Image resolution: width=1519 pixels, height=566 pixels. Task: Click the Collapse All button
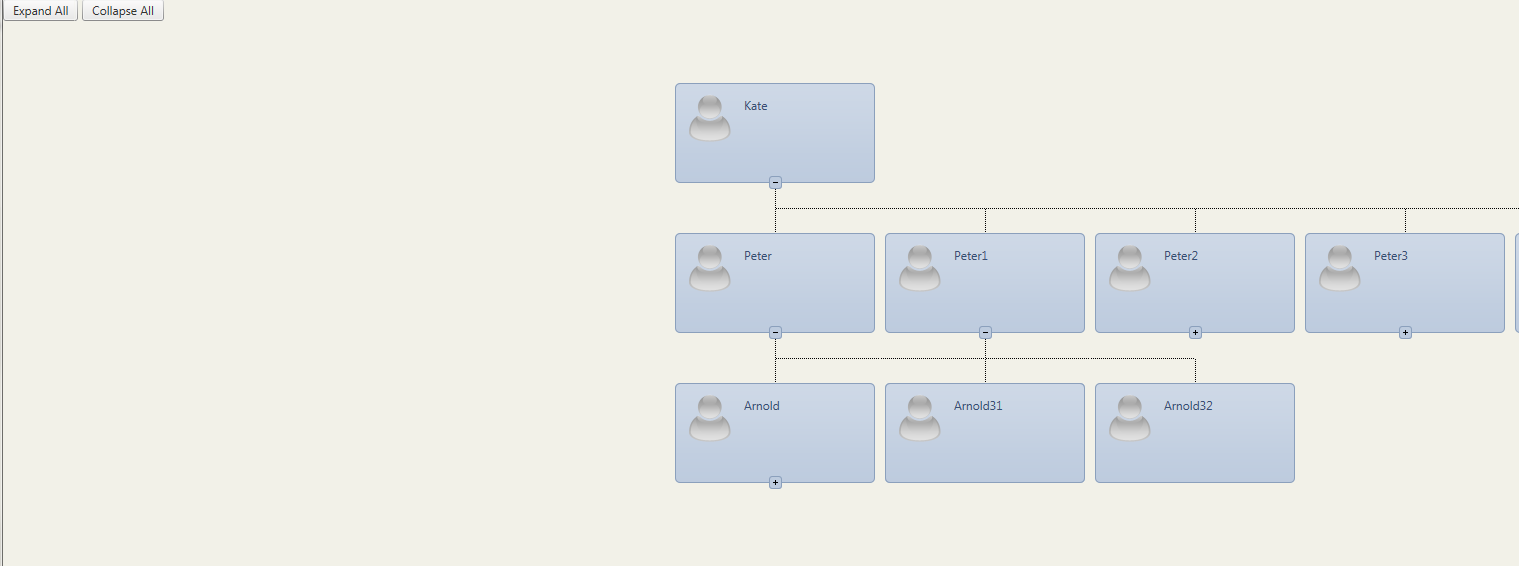pos(123,11)
